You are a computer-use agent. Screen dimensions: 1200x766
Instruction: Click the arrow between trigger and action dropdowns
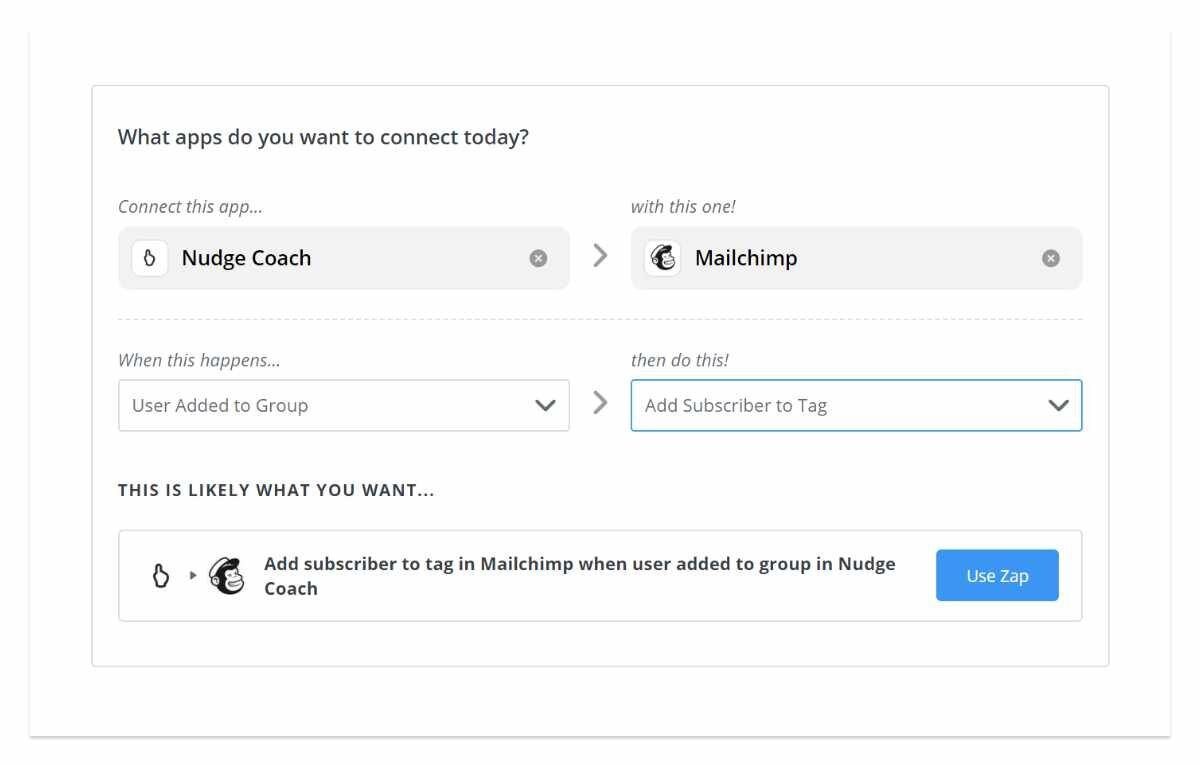click(600, 403)
